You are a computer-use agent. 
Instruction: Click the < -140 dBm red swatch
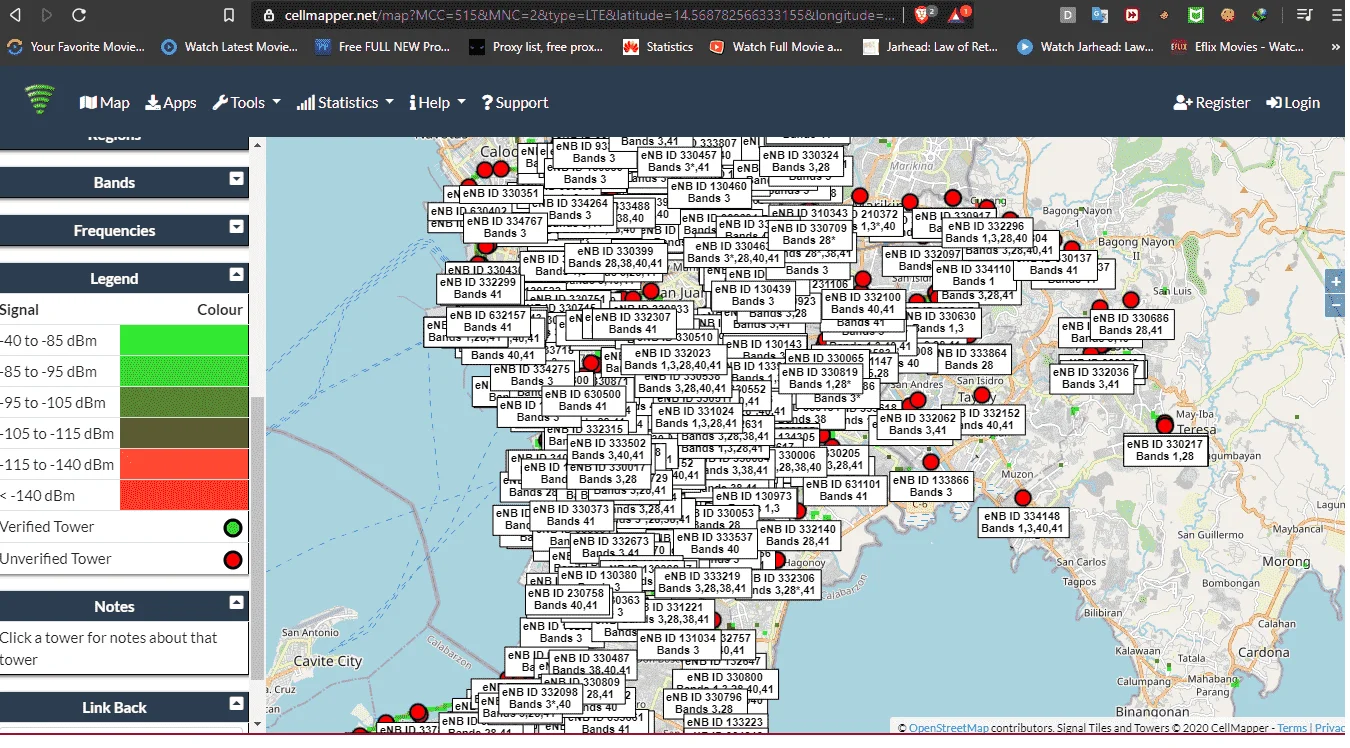[x=184, y=495]
